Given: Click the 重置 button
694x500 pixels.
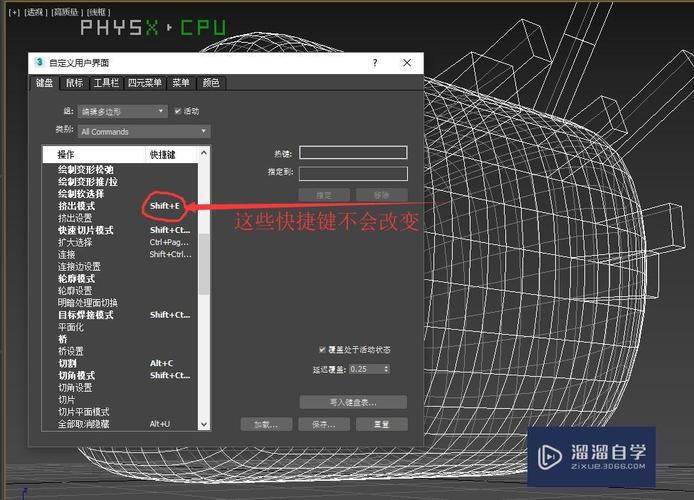Looking at the screenshot, I should click(382, 424).
